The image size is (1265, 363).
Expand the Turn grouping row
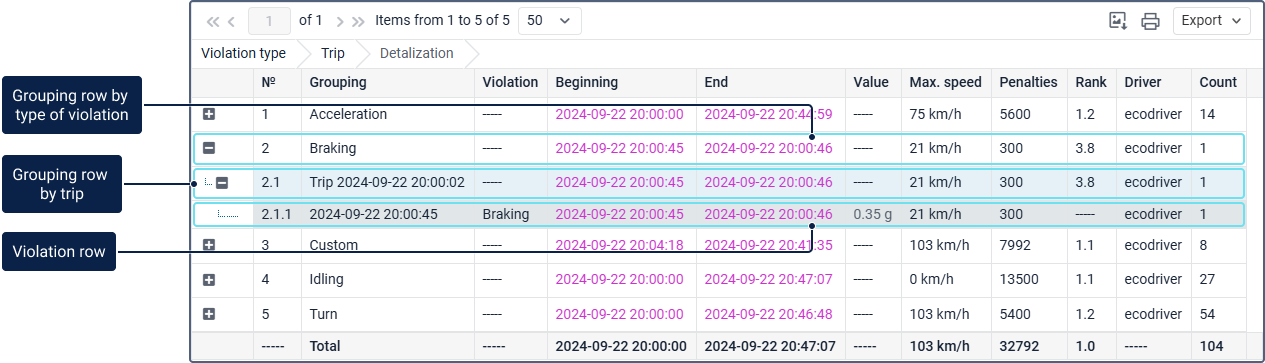click(209, 314)
